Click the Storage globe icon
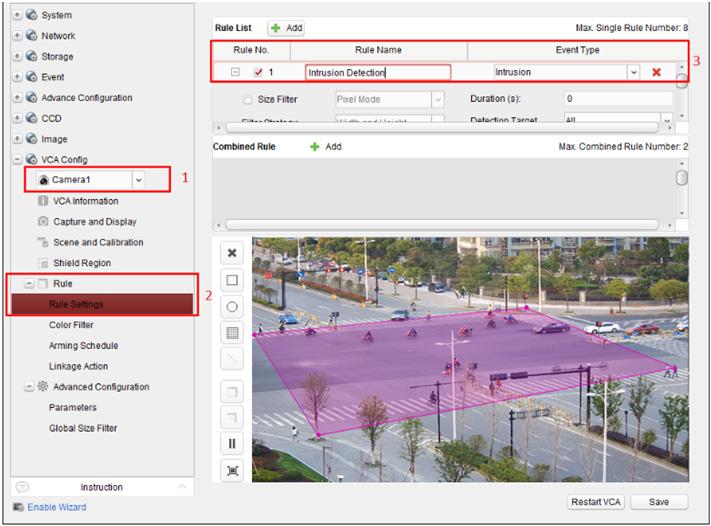 pos(31,56)
